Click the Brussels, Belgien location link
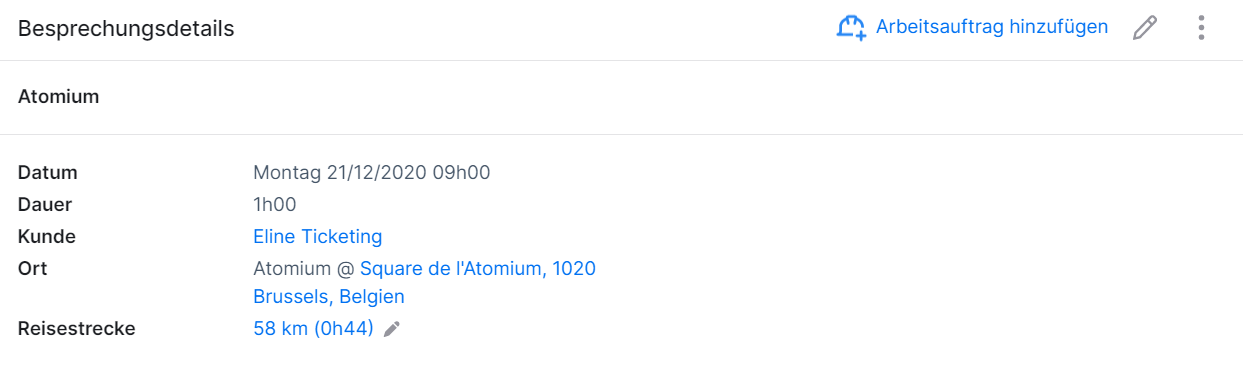 coord(329,297)
